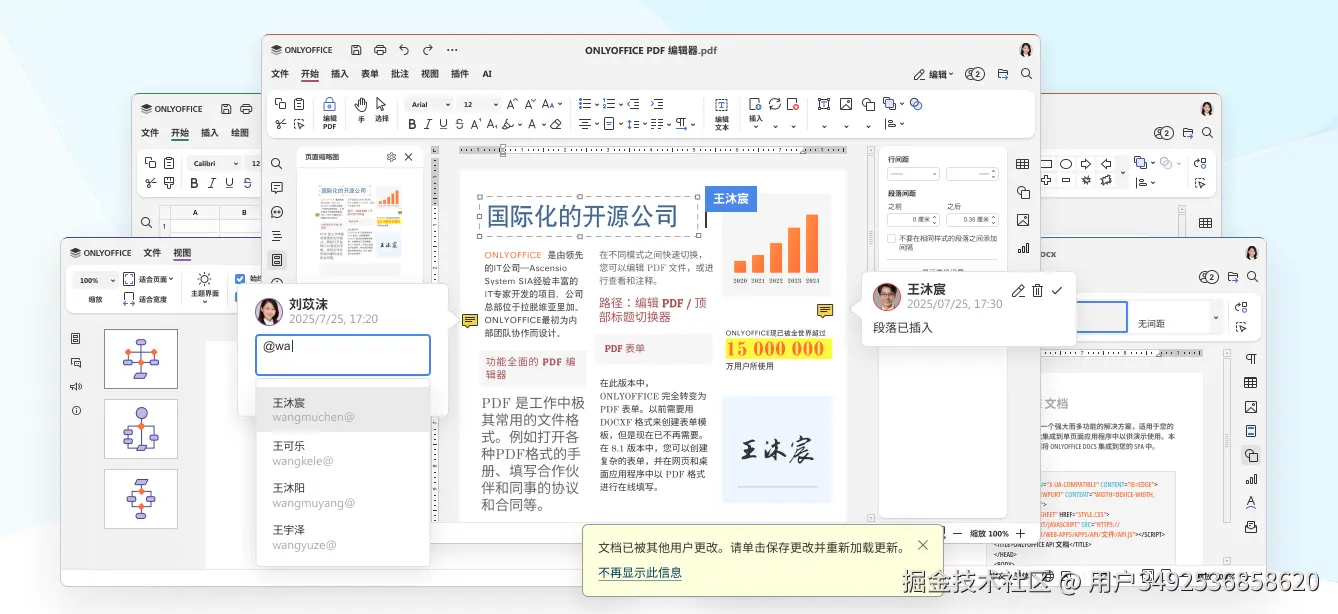
Task: Undo the last action in the PDF editor
Action: (404, 50)
